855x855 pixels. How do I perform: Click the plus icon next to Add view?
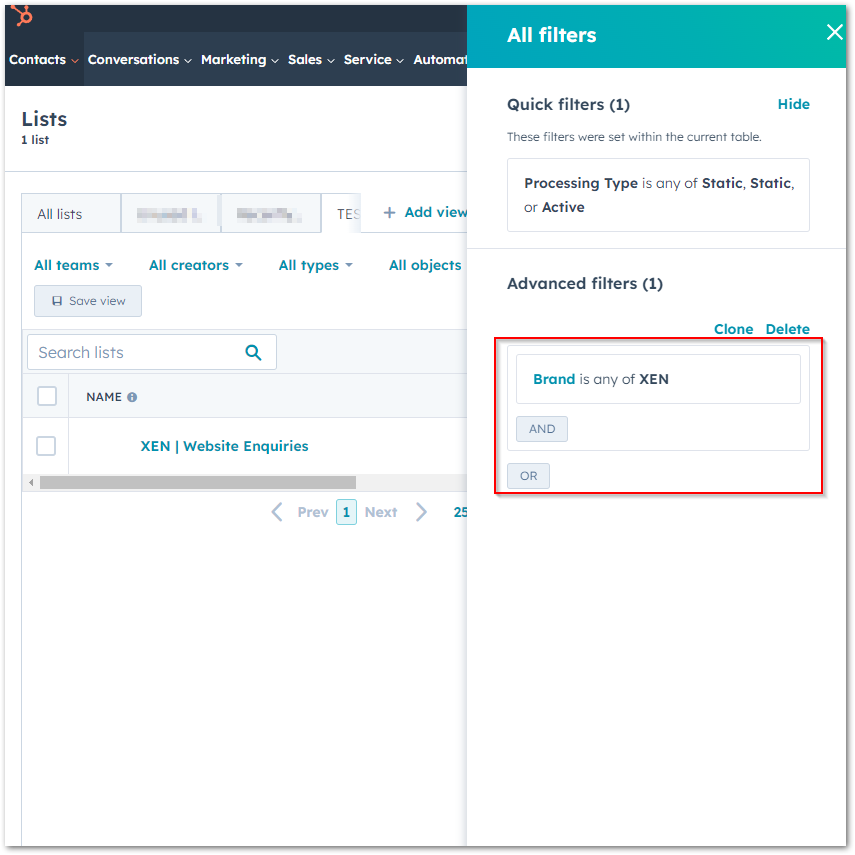(388, 212)
